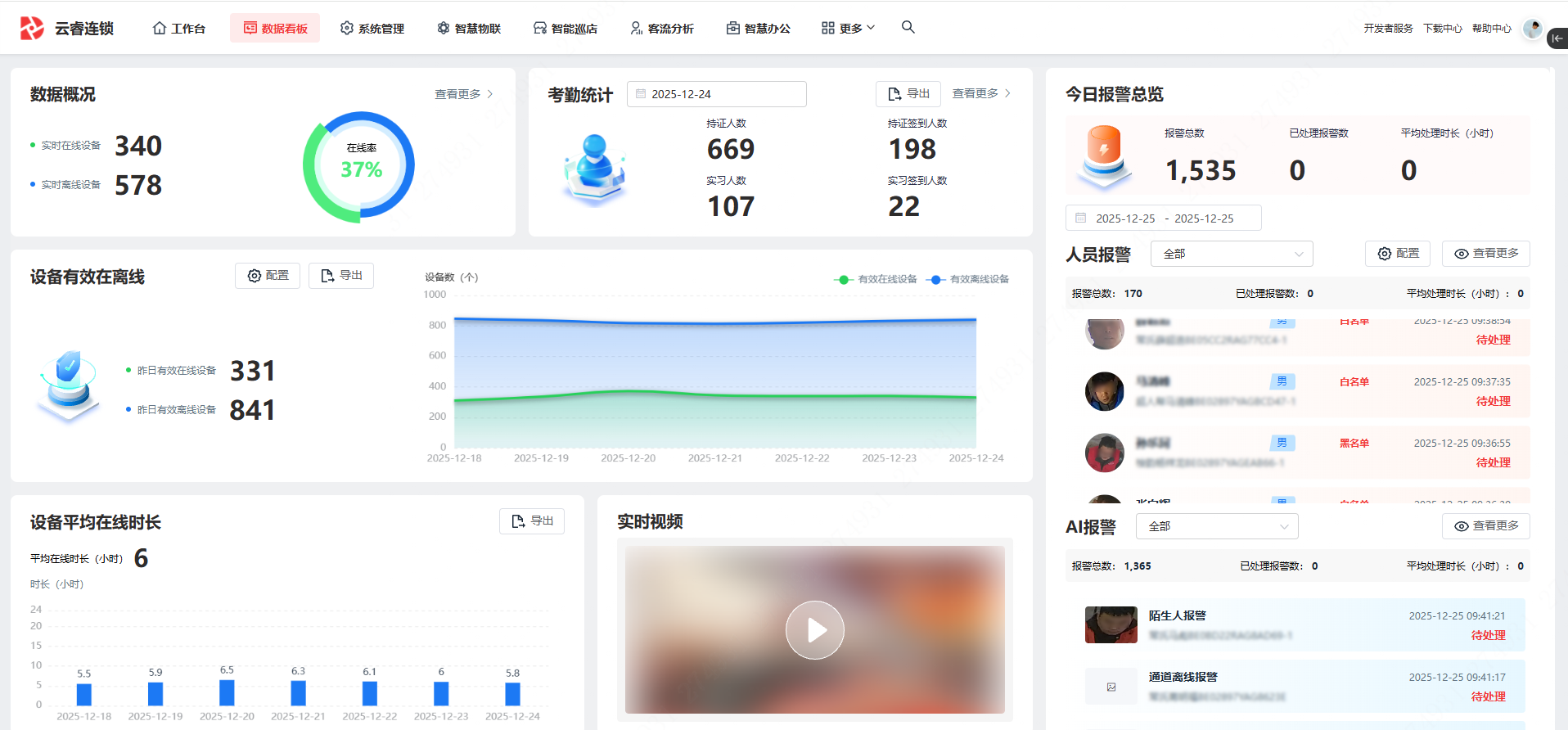
Task: Click the search magnifier icon in top navigation
Action: pos(908,27)
